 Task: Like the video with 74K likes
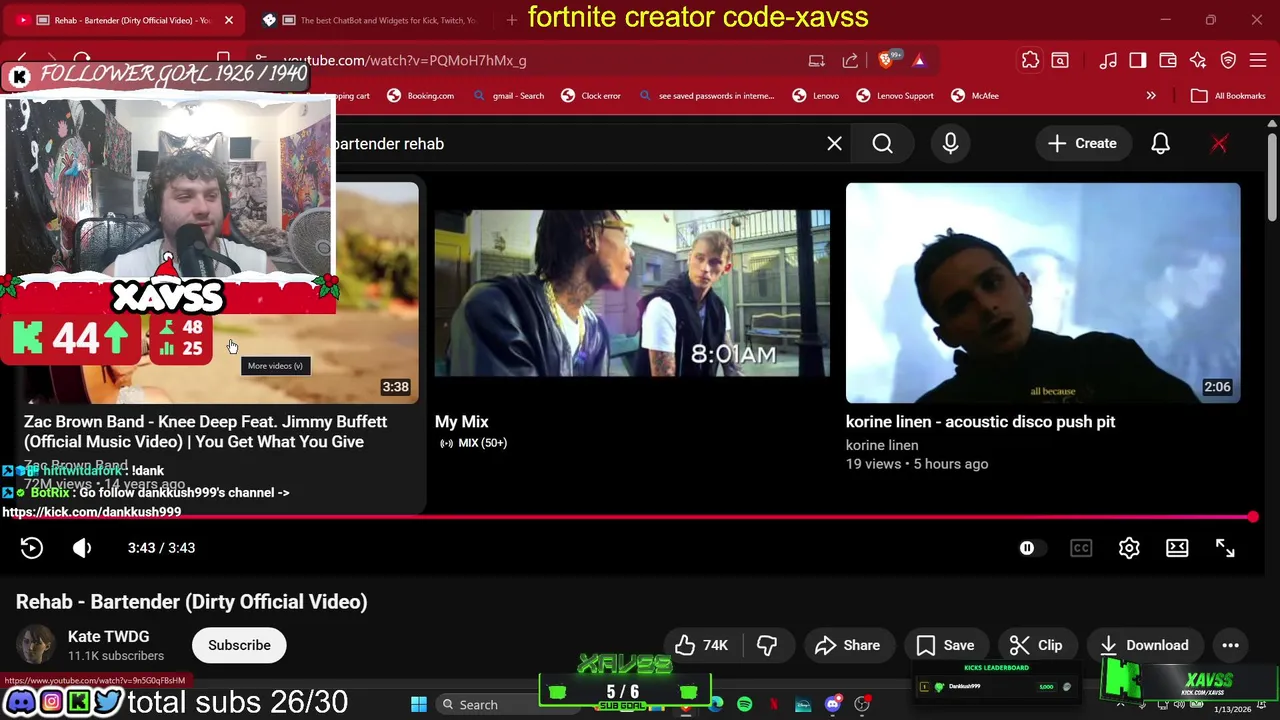click(x=702, y=646)
